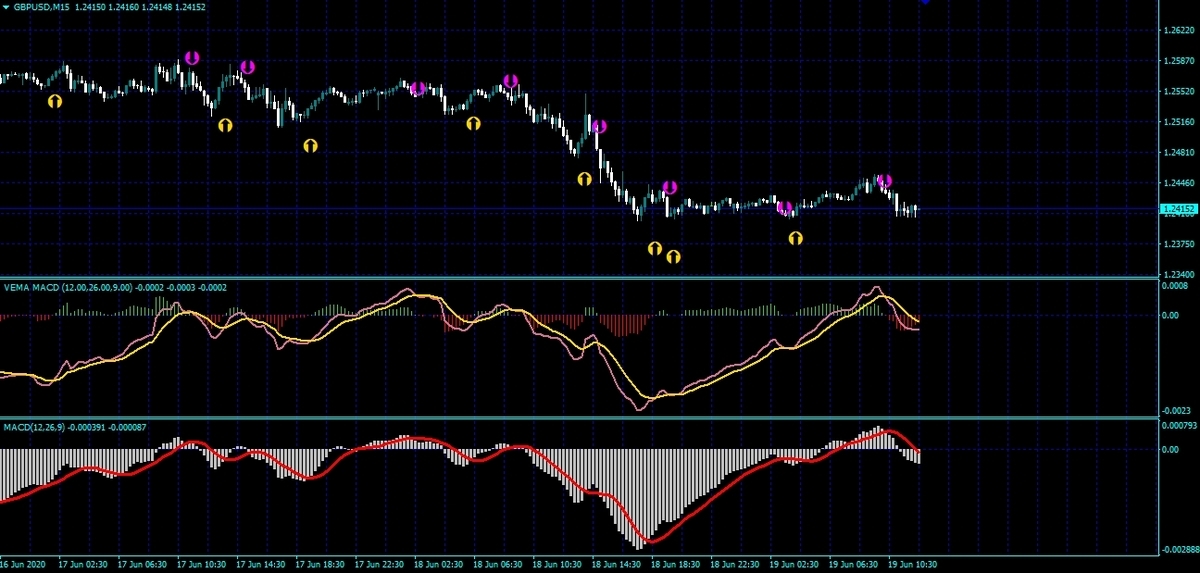The height and width of the screenshot is (573, 1200).
Task: Click the 1.23400 price axis label
Action: (1180, 273)
